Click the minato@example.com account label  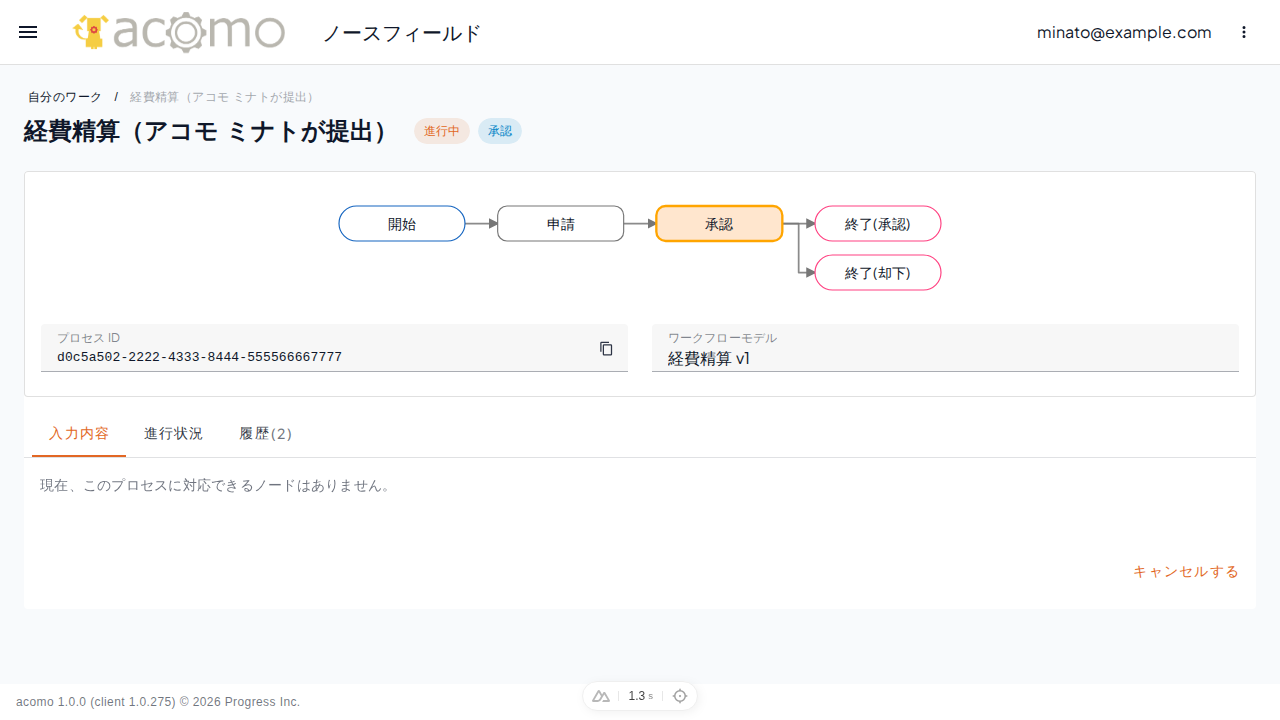(1124, 32)
